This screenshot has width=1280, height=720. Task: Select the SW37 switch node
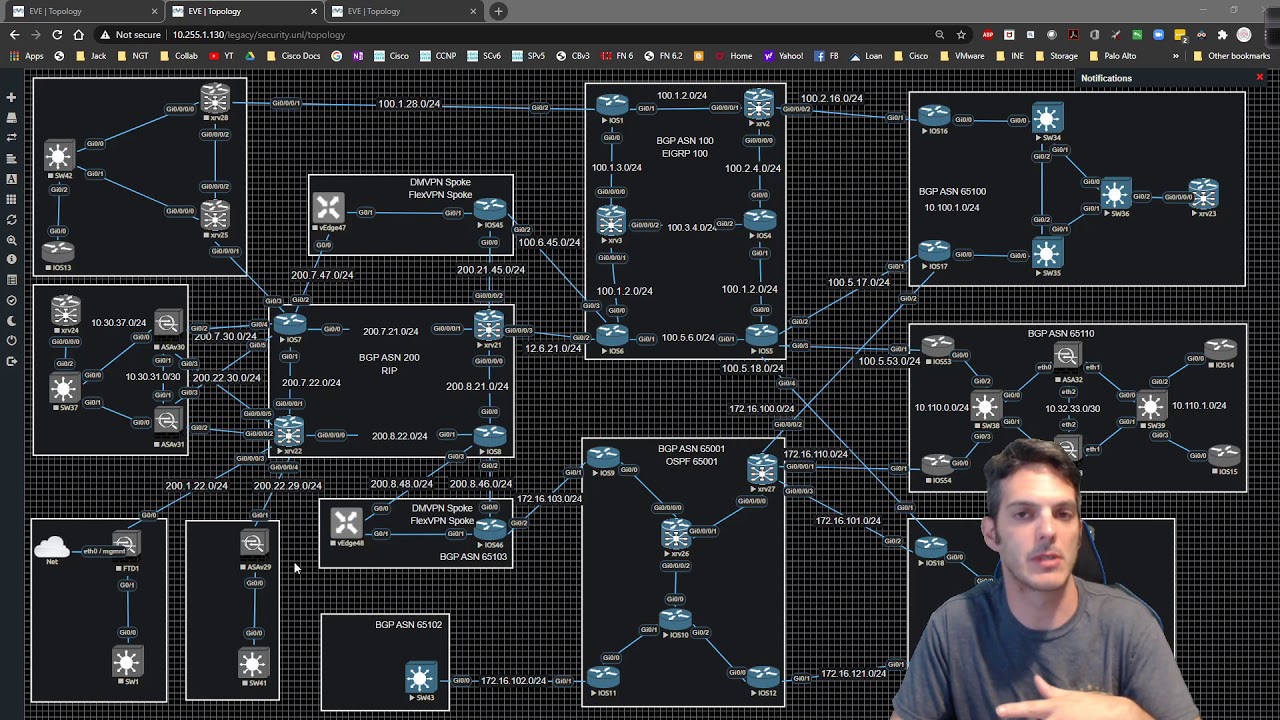[65, 387]
